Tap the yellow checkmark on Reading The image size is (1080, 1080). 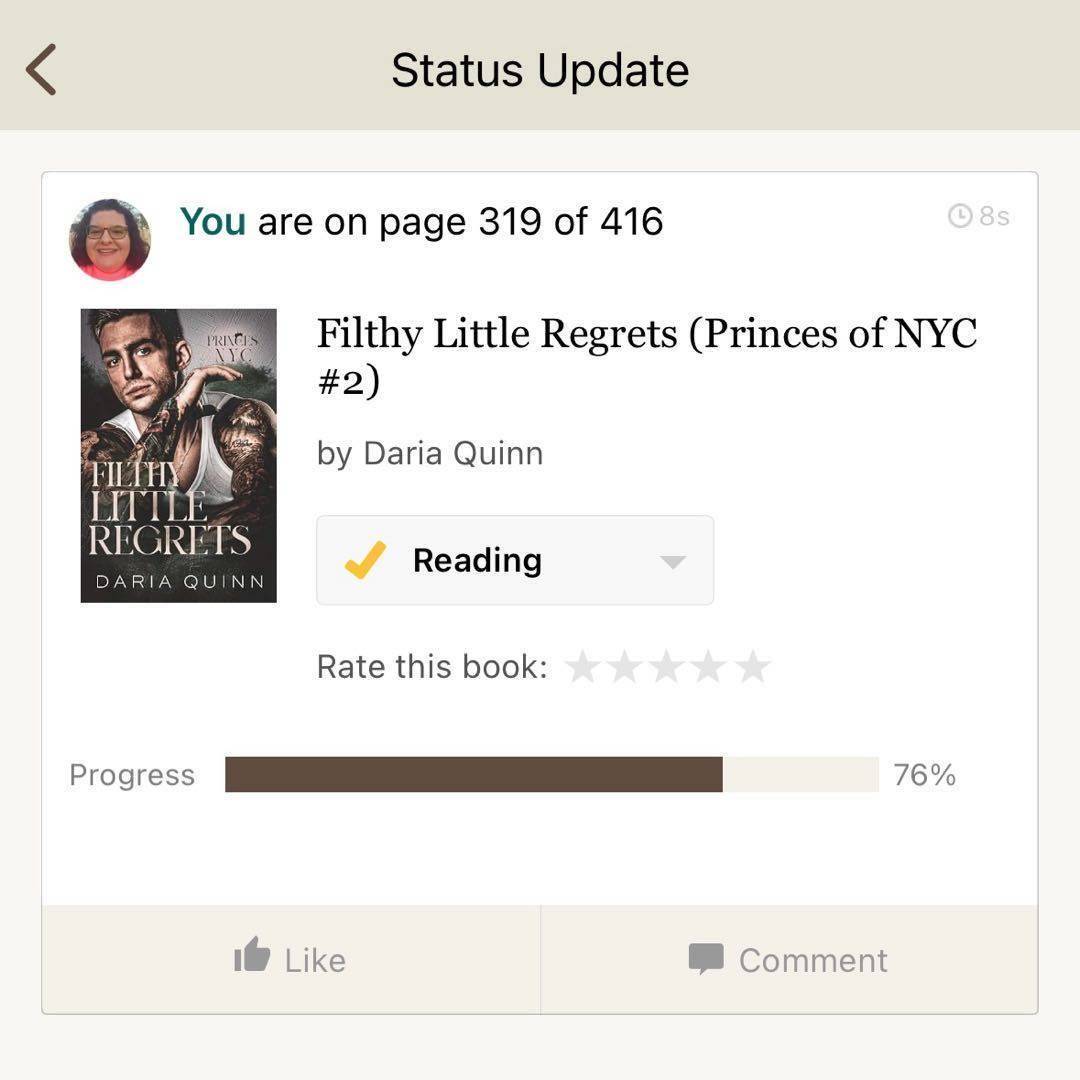pyautogui.click(x=365, y=561)
